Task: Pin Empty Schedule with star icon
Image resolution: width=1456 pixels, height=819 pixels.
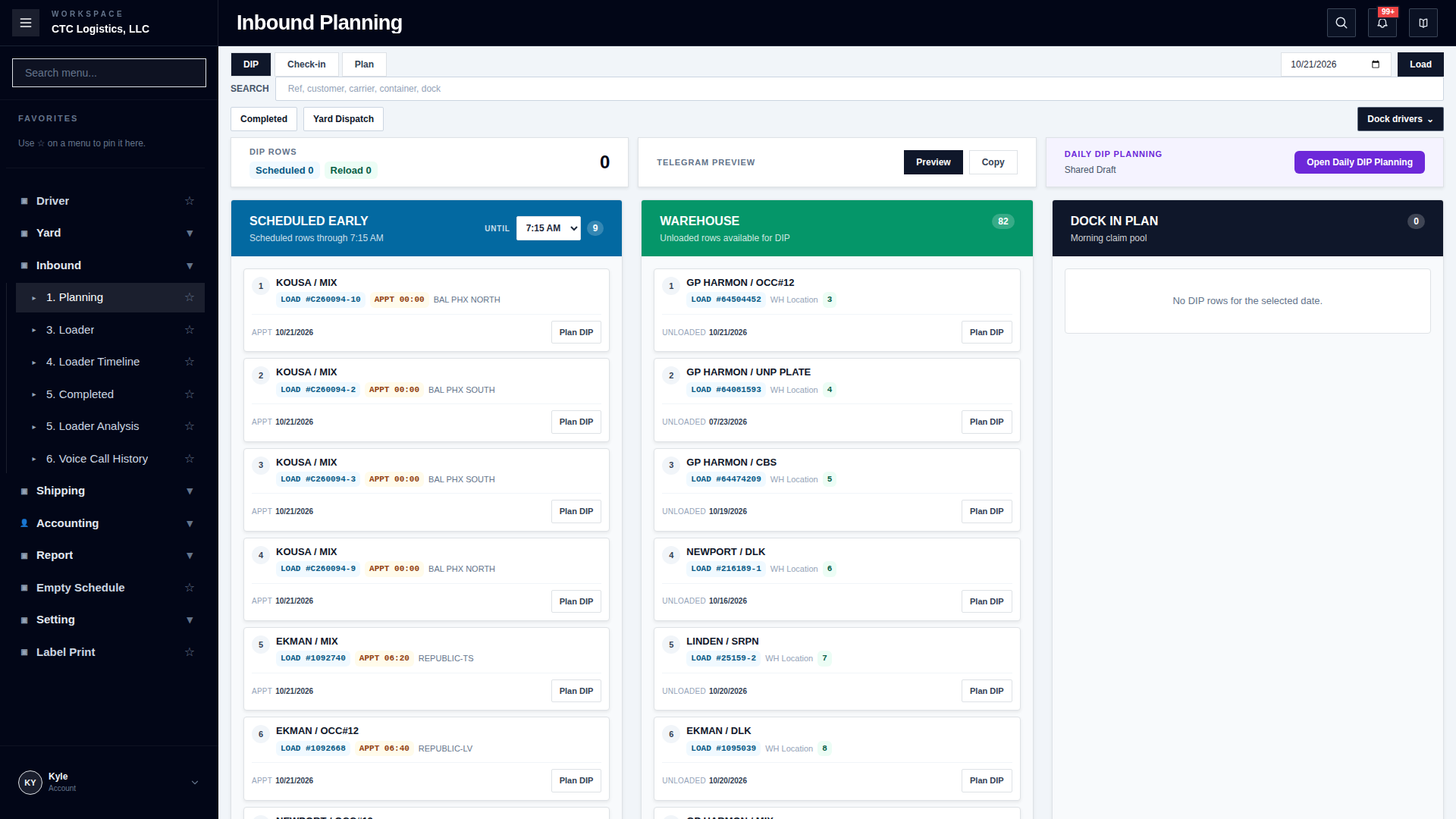Action: tap(190, 588)
